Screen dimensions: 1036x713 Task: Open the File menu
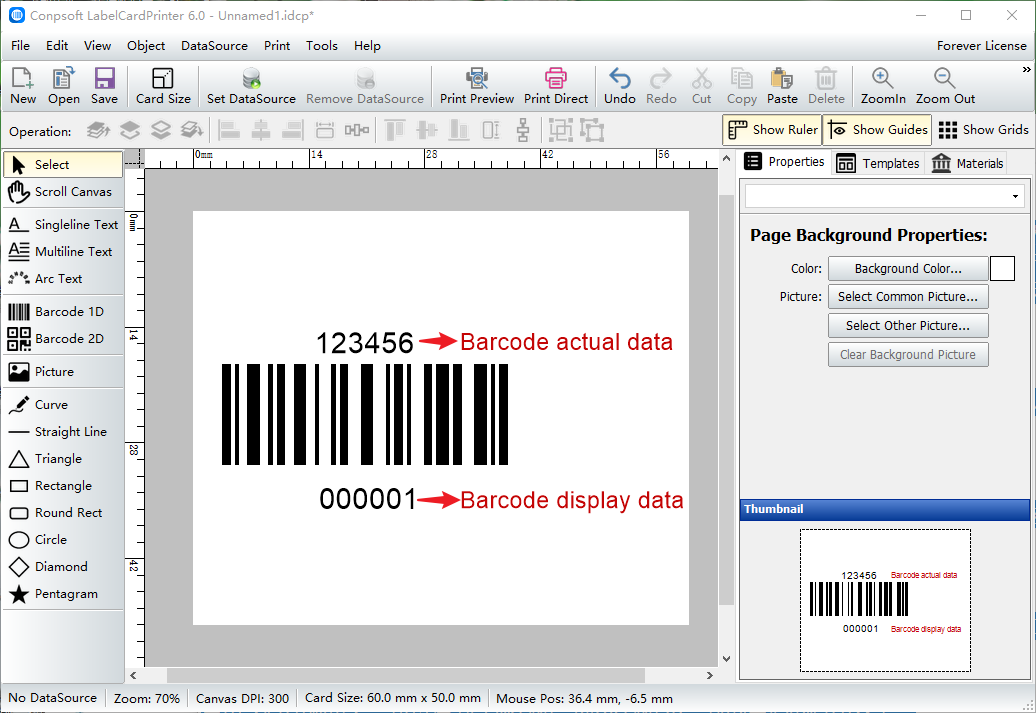click(x=20, y=46)
